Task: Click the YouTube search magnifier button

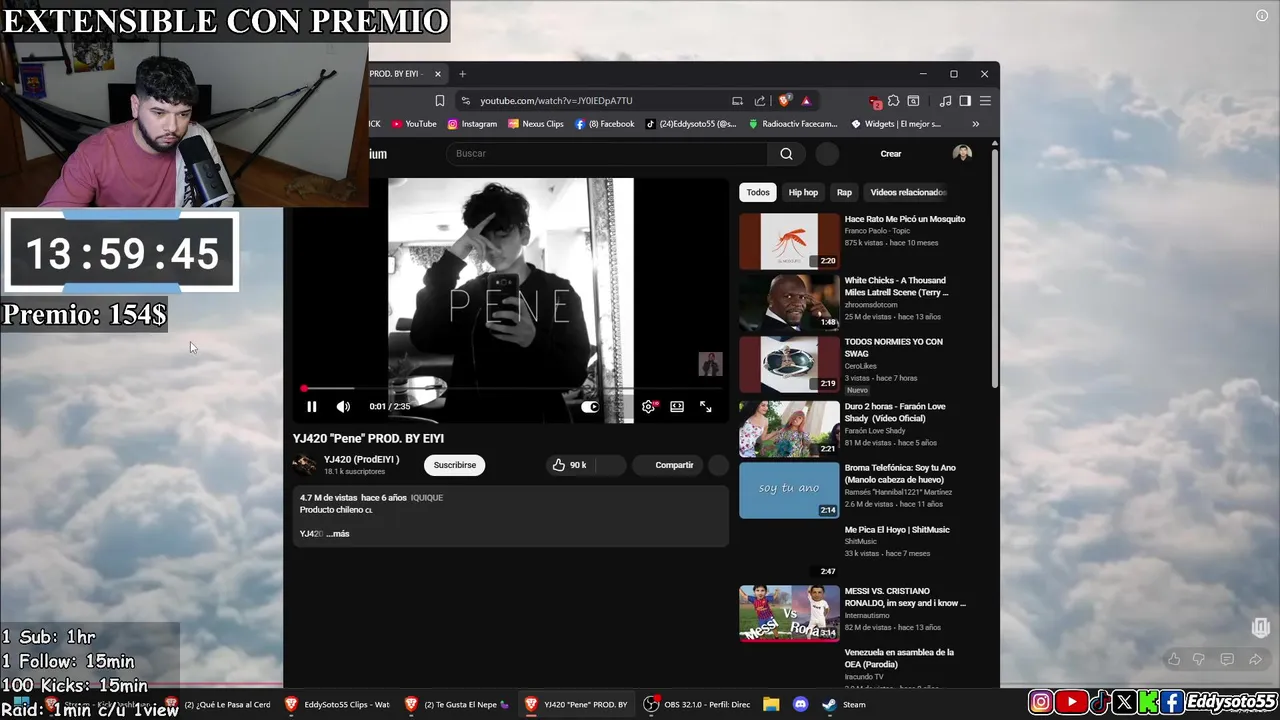Action: [x=786, y=154]
